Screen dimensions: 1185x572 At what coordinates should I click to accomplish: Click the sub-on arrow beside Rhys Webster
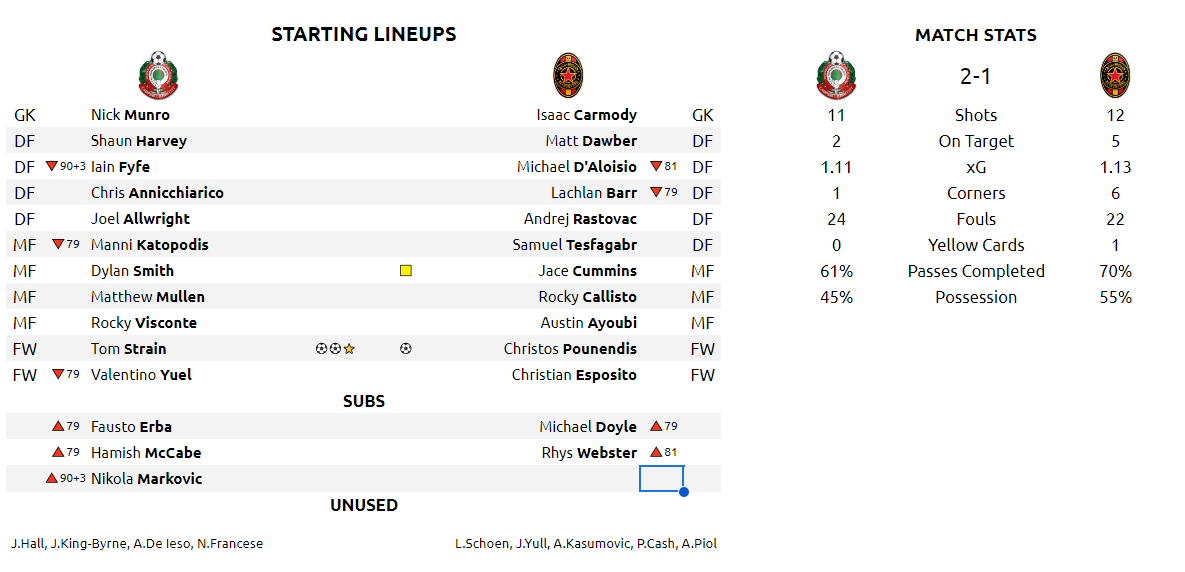656,453
